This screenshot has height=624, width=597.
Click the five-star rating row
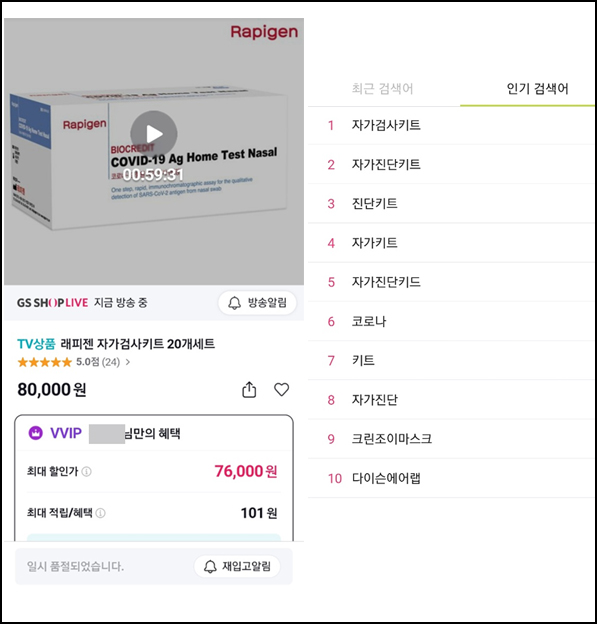pyautogui.click(x=74, y=362)
